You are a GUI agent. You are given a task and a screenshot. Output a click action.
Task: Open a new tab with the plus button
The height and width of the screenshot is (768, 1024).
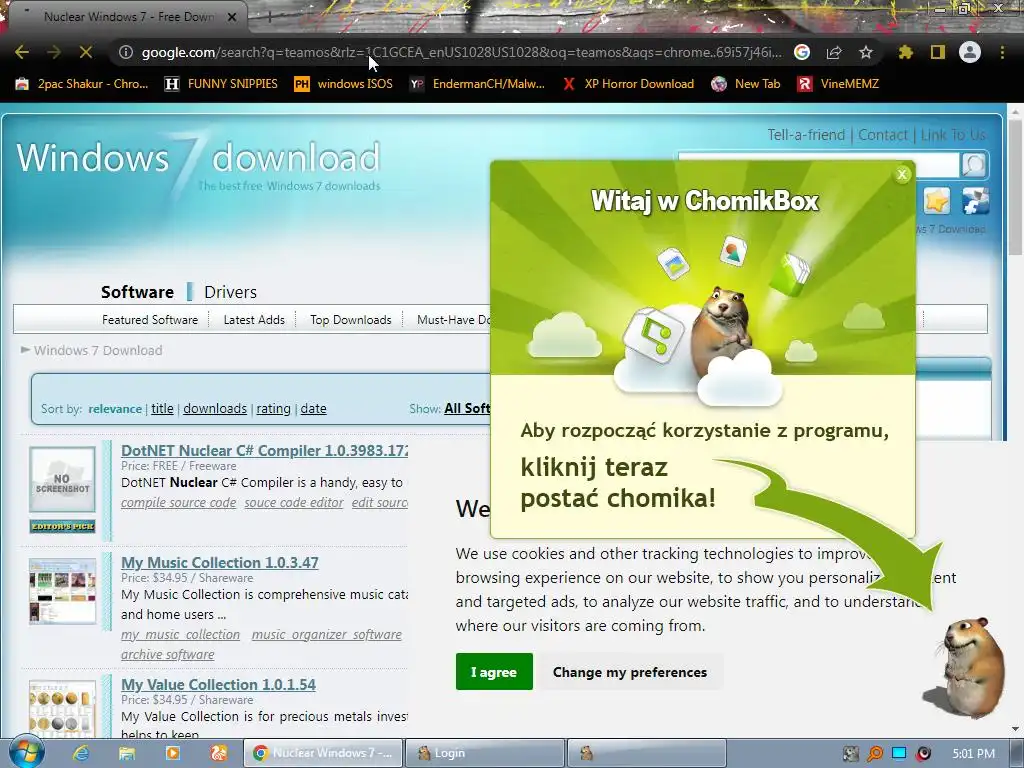coord(268,18)
